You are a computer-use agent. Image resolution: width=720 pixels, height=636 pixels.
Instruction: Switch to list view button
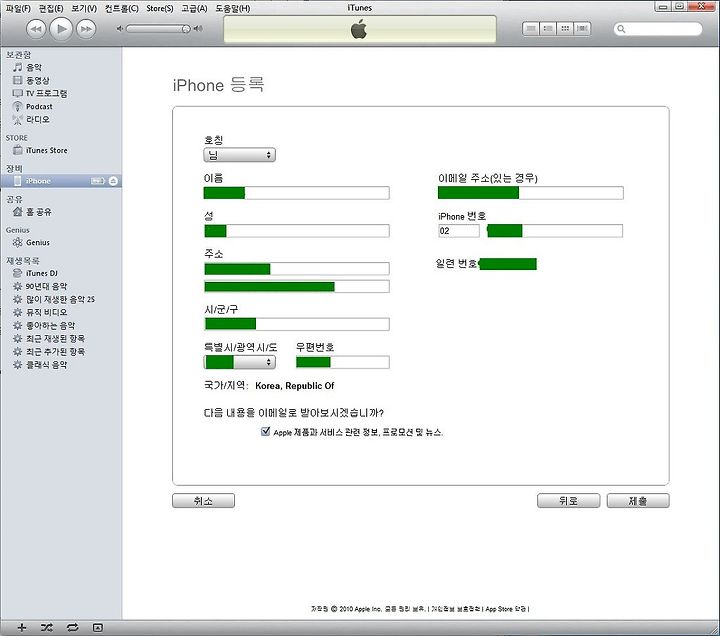(531, 28)
